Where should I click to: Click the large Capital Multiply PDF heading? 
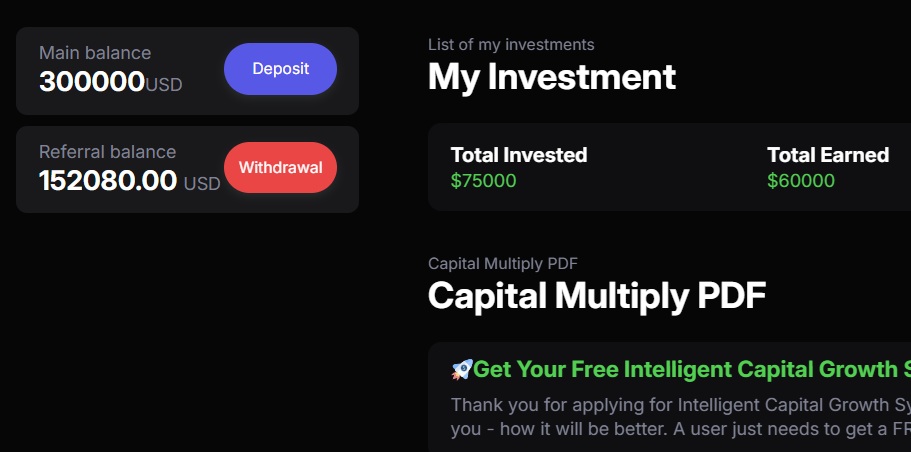(596, 296)
